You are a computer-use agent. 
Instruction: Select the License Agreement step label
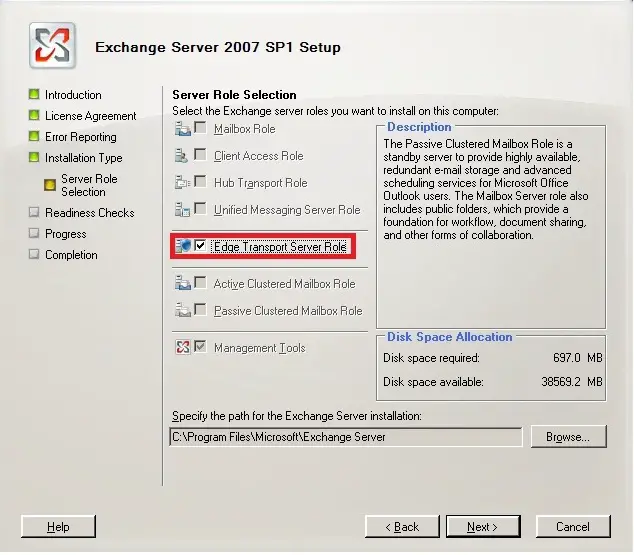91,116
